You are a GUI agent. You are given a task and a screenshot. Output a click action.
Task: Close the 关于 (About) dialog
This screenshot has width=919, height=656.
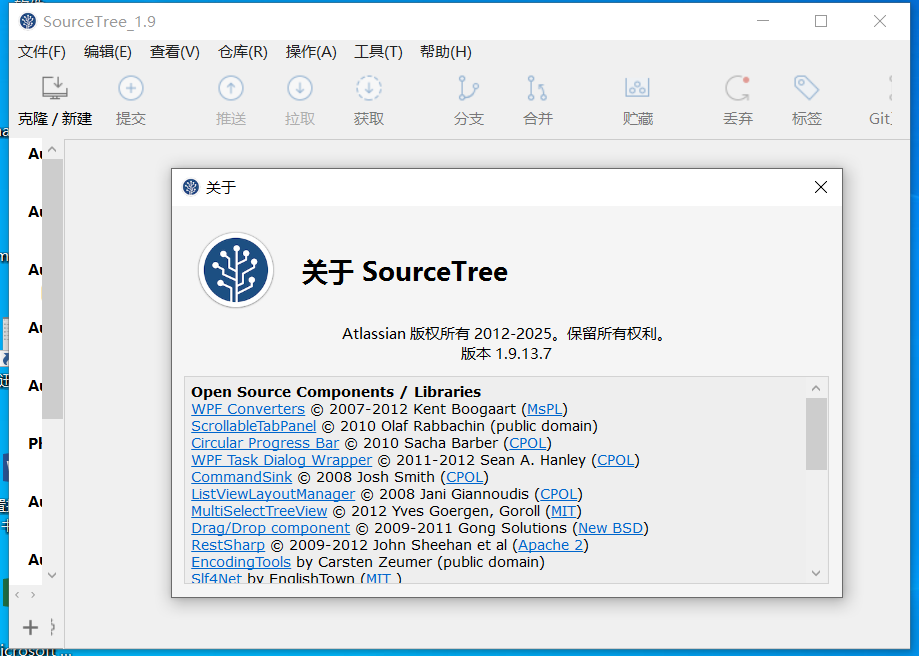tap(821, 187)
